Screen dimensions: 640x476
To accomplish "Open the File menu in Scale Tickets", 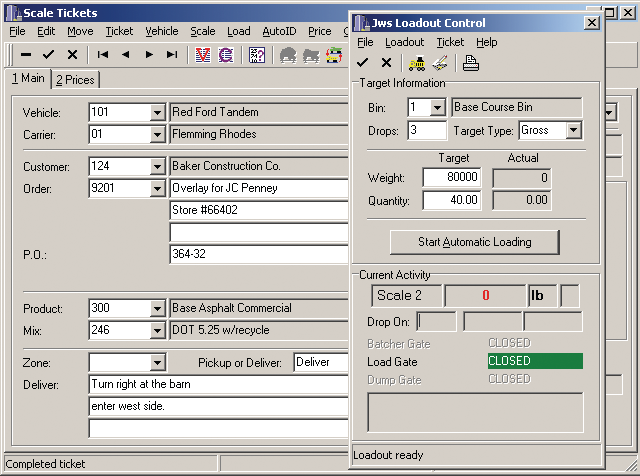I will click(x=17, y=31).
